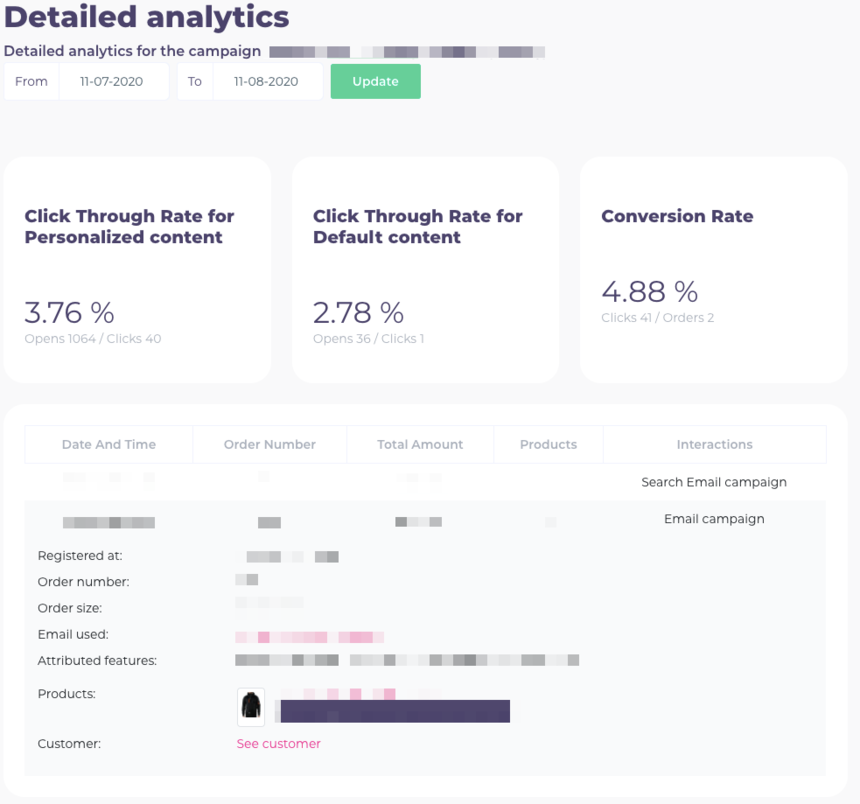Select the Total Amount column header
The image size is (860, 804).
point(420,445)
